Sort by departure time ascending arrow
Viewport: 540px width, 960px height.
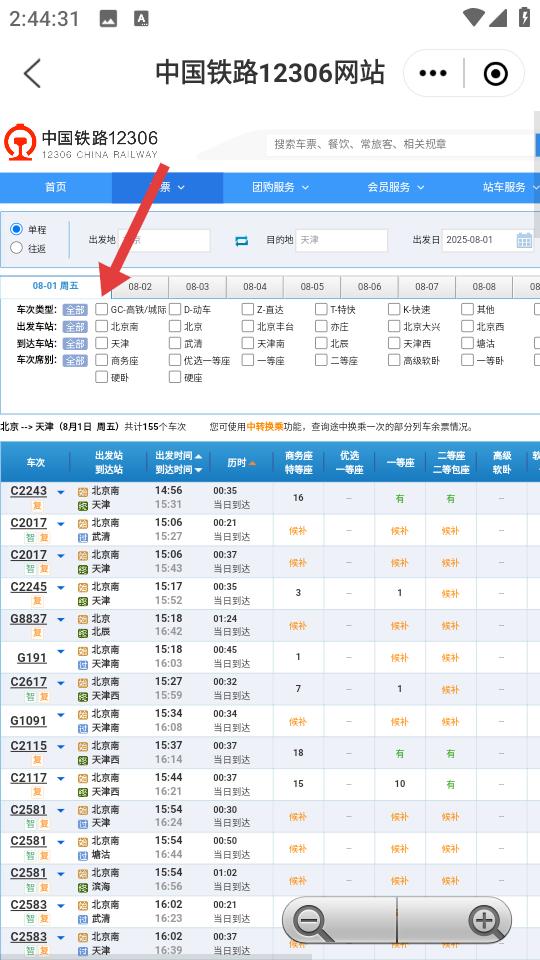198,457
